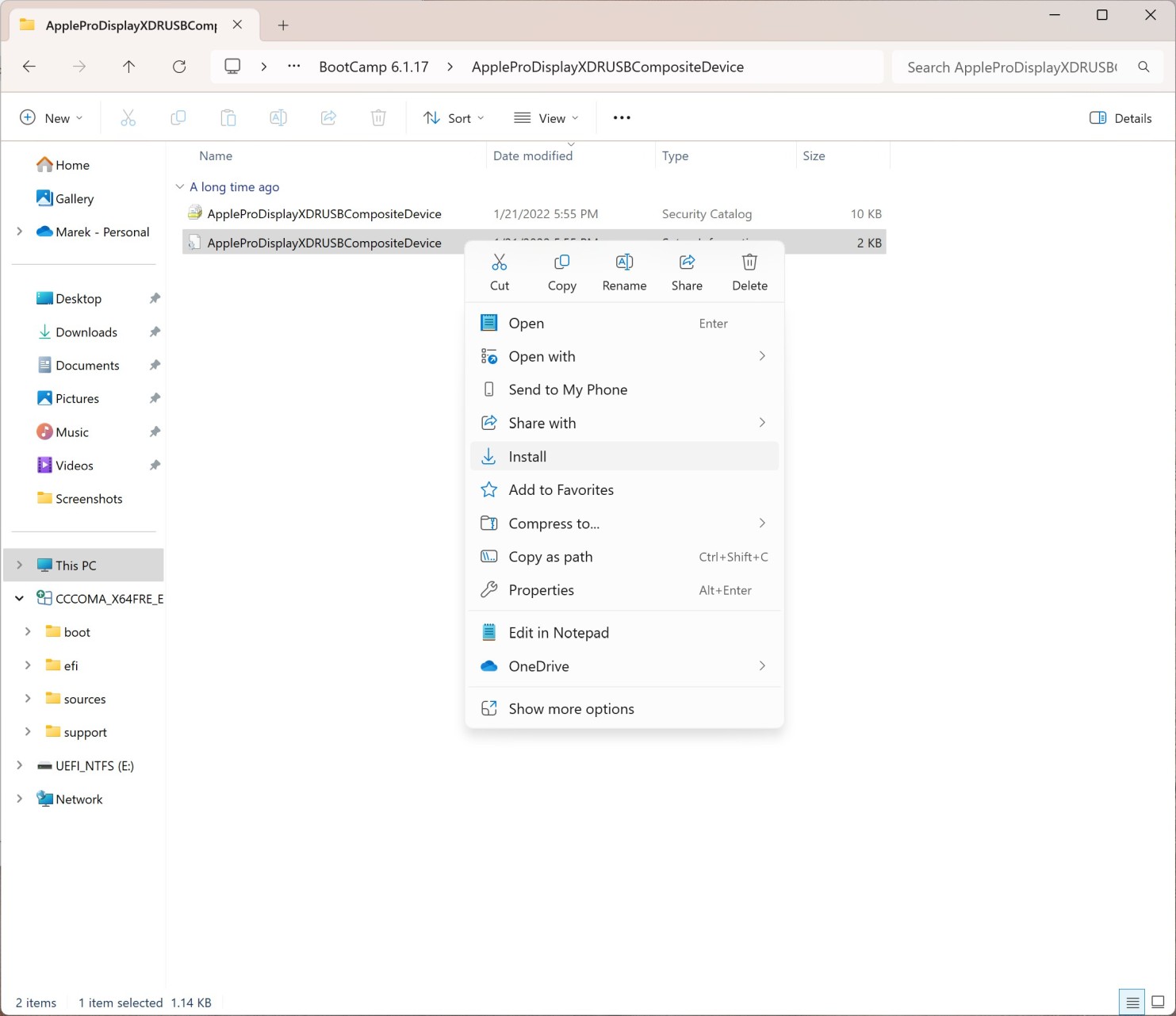Expand the efi folder node

pos(28,665)
